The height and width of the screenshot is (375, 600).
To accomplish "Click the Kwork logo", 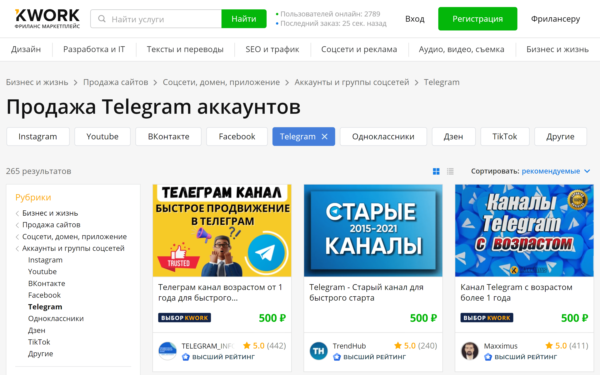I will [x=47, y=18].
